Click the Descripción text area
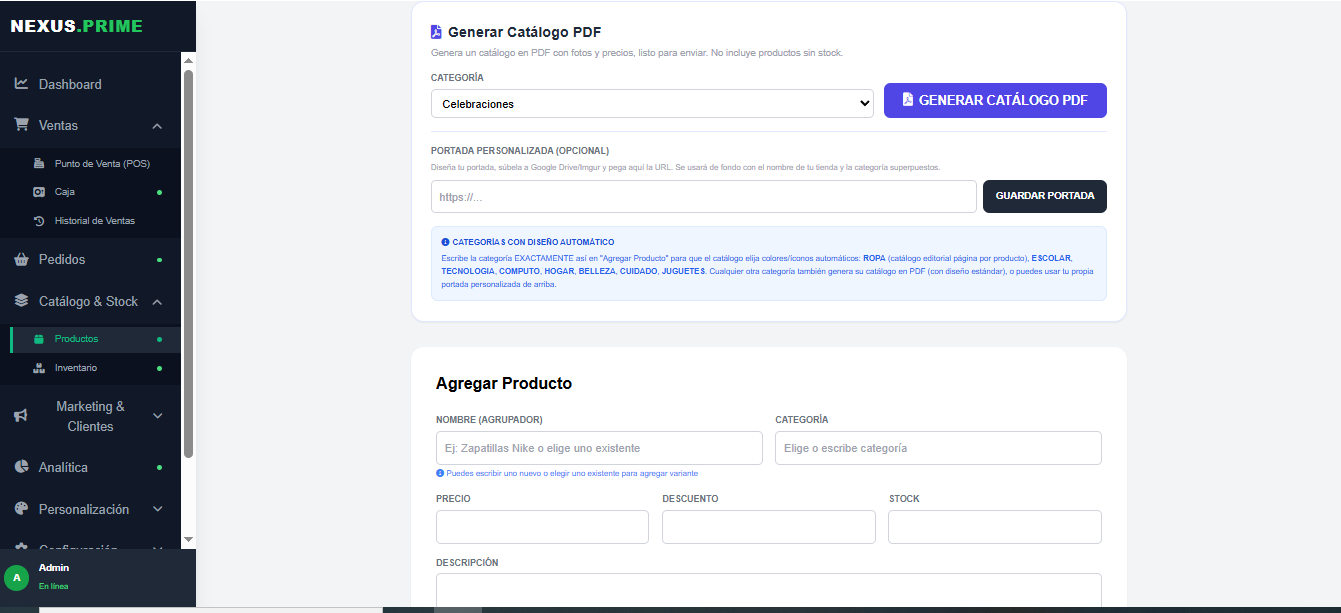Screen dimensions: 1341x613 click(769, 590)
